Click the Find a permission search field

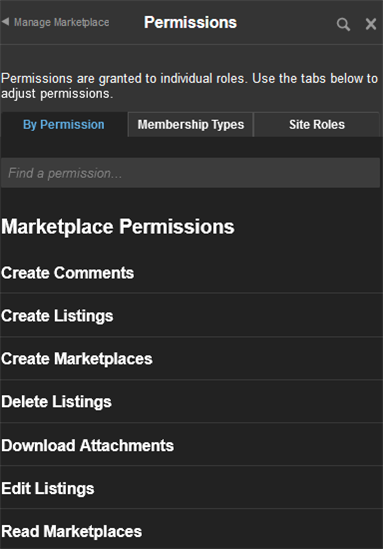(190, 173)
